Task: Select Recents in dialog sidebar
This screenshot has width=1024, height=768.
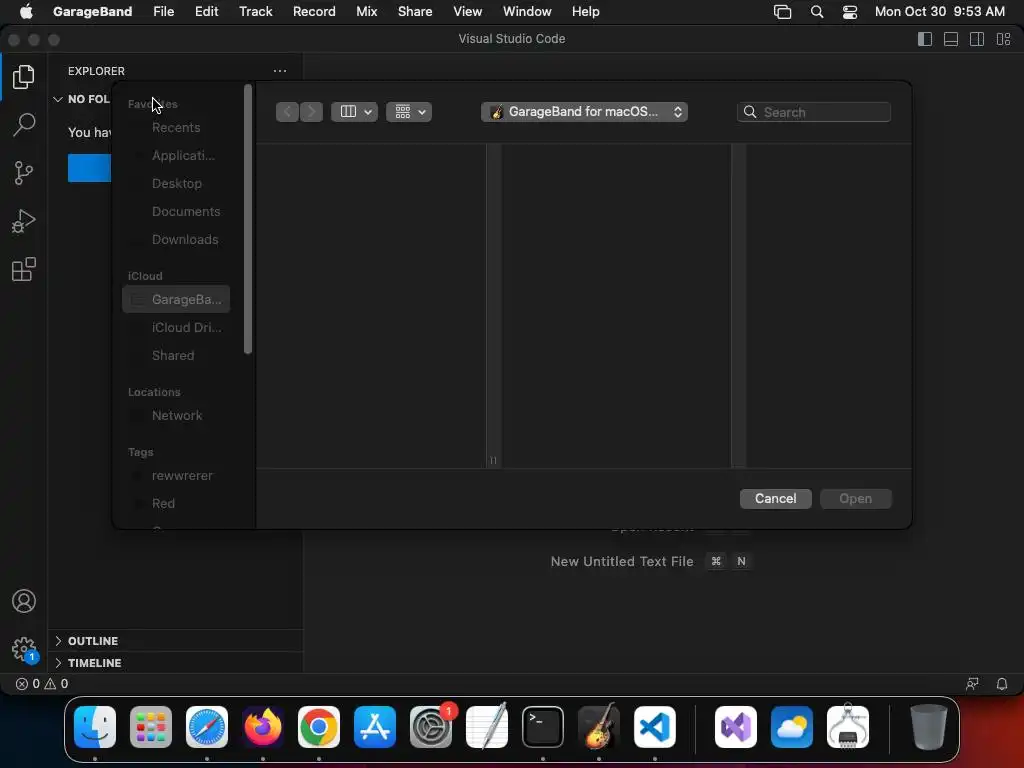Action: click(176, 127)
